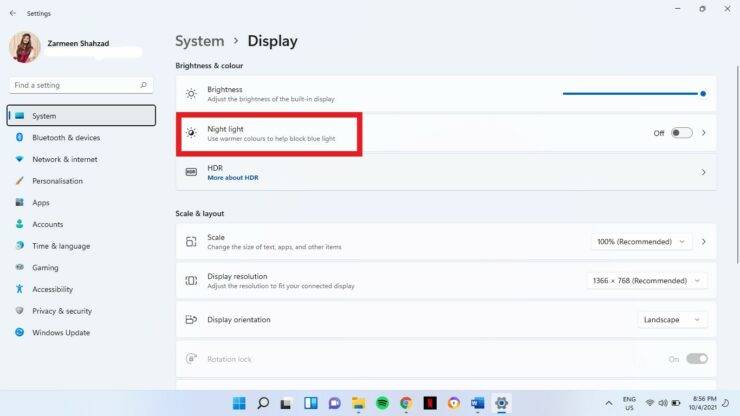Go to Windows Update in sidebar
740x416 pixels.
tap(61, 333)
